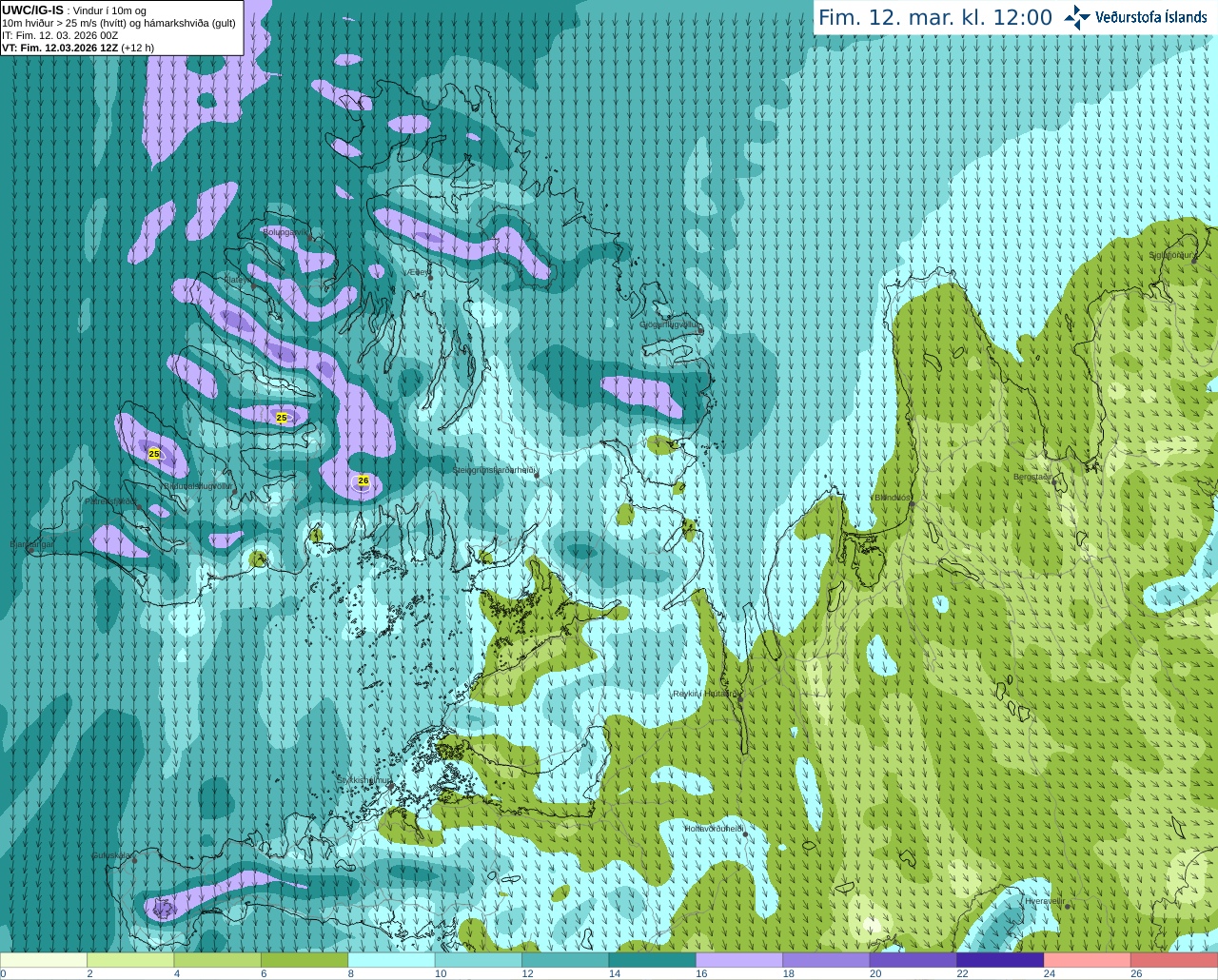Click the Gufuskálar station label
This screenshot has width=1218, height=980.
(x=111, y=855)
